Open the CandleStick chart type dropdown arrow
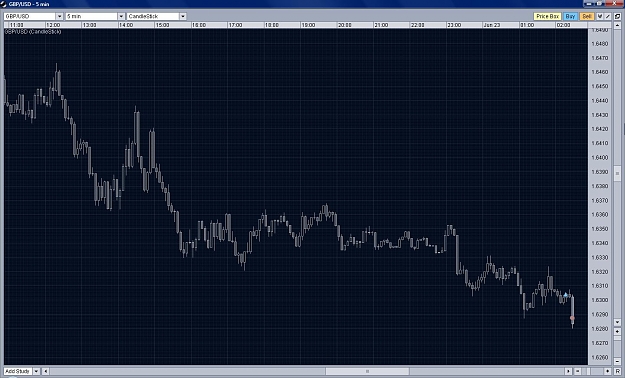The image size is (625, 378). click(183, 16)
